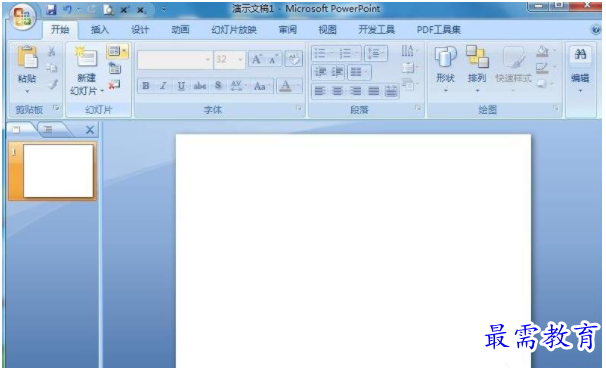Apply bulleted list formatting
Image resolution: width=606 pixels, height=368 pixels.
[x=320, y=53]
